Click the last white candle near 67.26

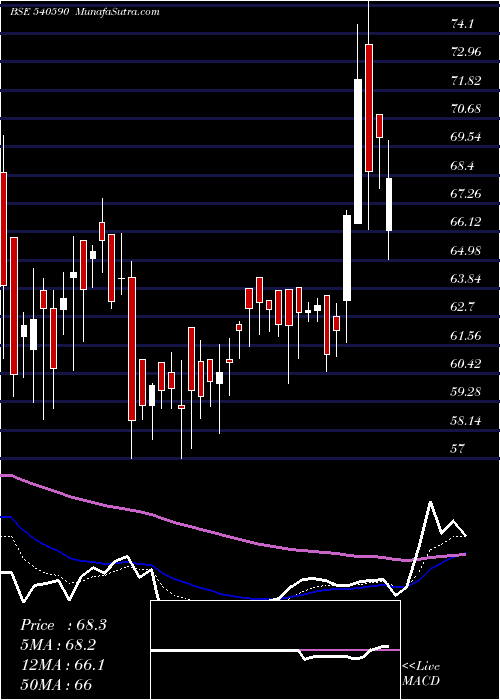[389, 204]
